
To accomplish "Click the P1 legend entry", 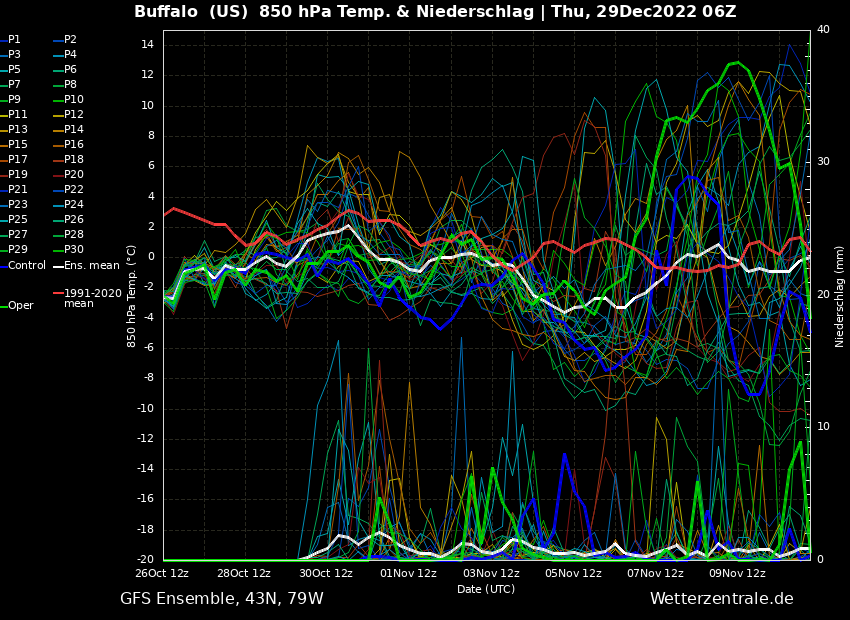I will tap(14, 40).
